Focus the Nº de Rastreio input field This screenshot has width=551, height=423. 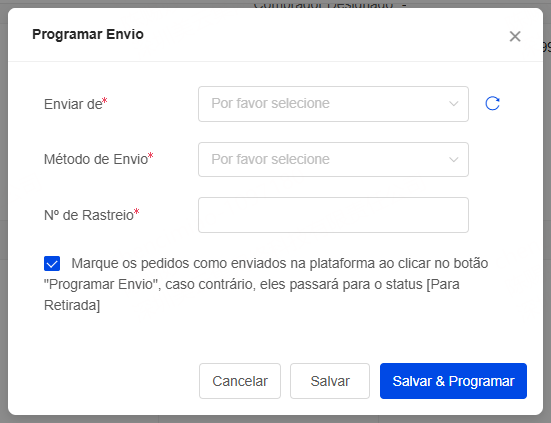pos(333,215)
